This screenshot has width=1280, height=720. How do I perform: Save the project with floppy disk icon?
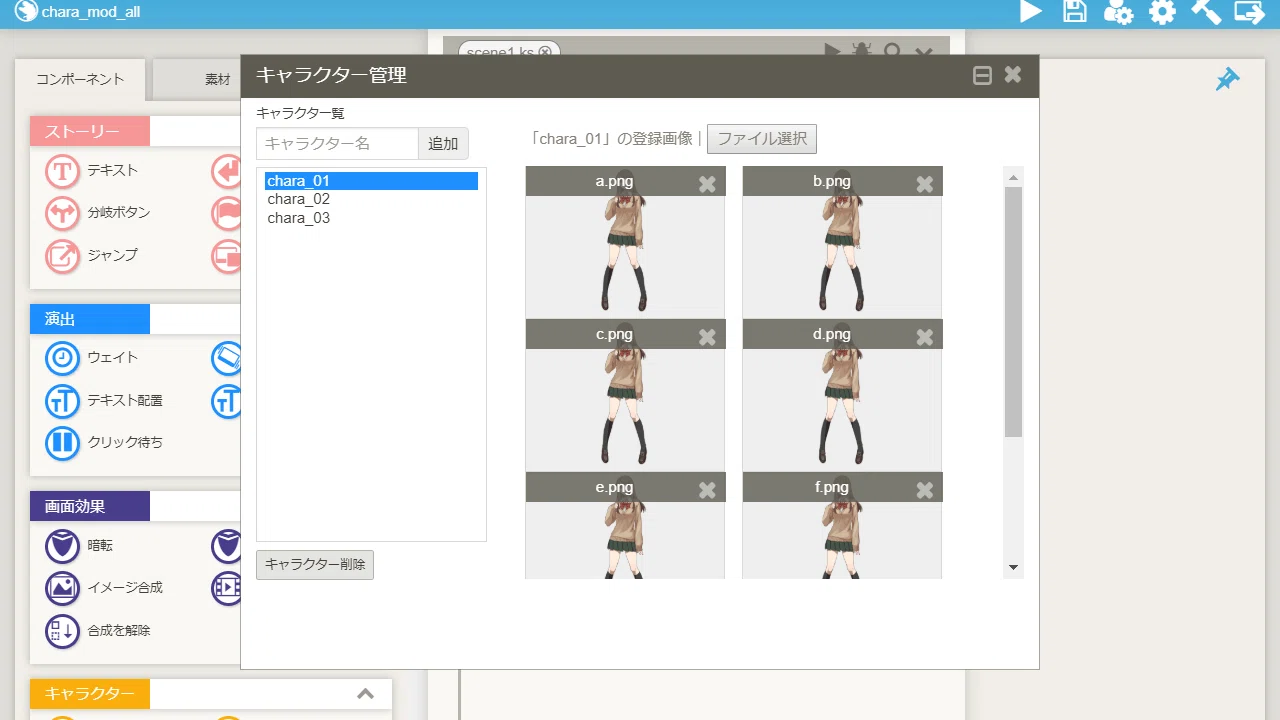[1075, 12]
